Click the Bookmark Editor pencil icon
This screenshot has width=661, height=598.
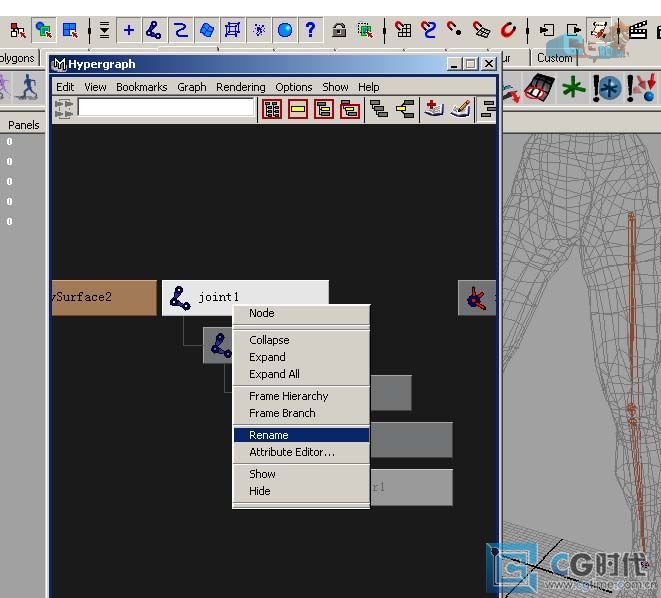(460, 109)
